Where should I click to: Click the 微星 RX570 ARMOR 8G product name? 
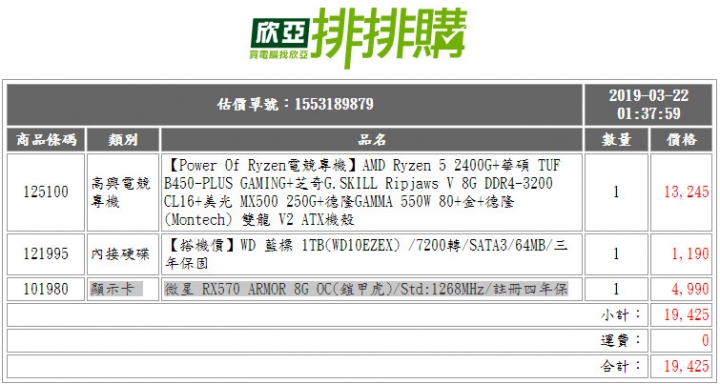click(366, 289)
